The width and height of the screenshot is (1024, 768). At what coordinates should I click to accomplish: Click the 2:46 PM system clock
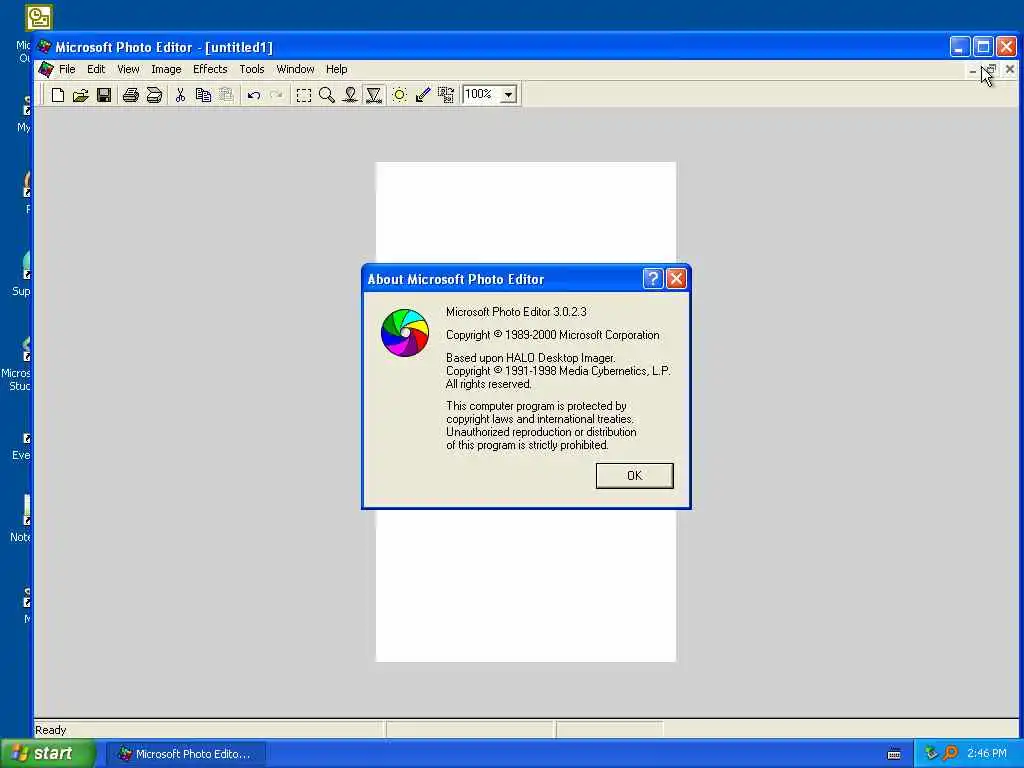click(987, 754)
